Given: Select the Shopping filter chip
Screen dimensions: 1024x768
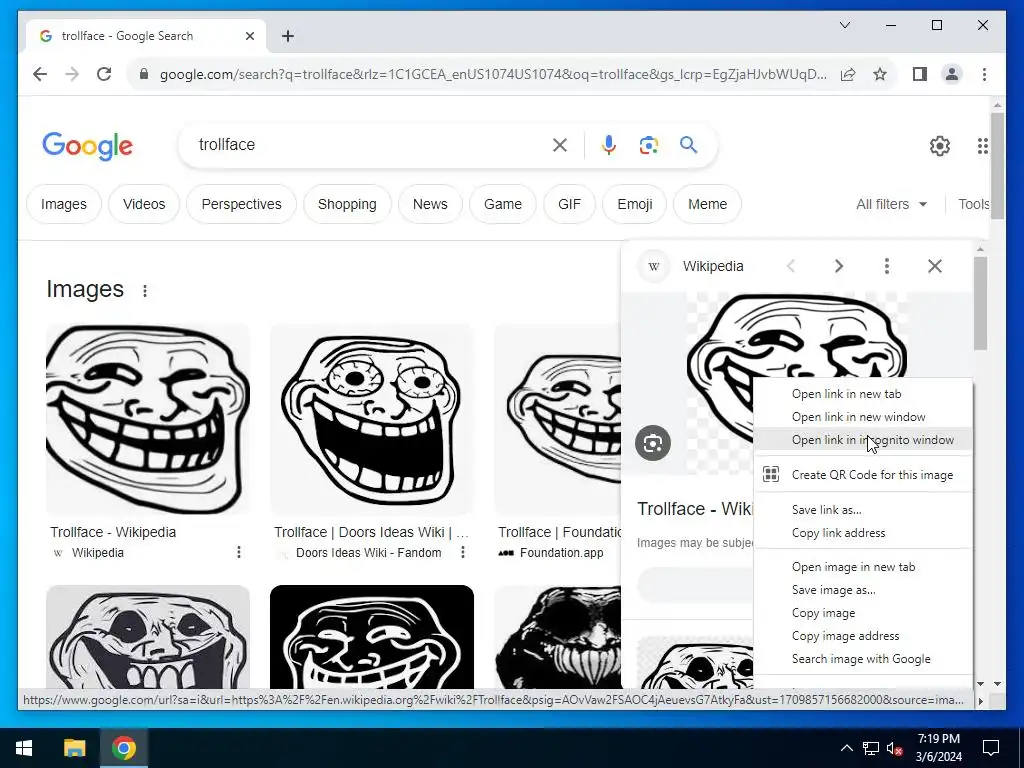Looking at the screenshot, I should tap(347, 204).
